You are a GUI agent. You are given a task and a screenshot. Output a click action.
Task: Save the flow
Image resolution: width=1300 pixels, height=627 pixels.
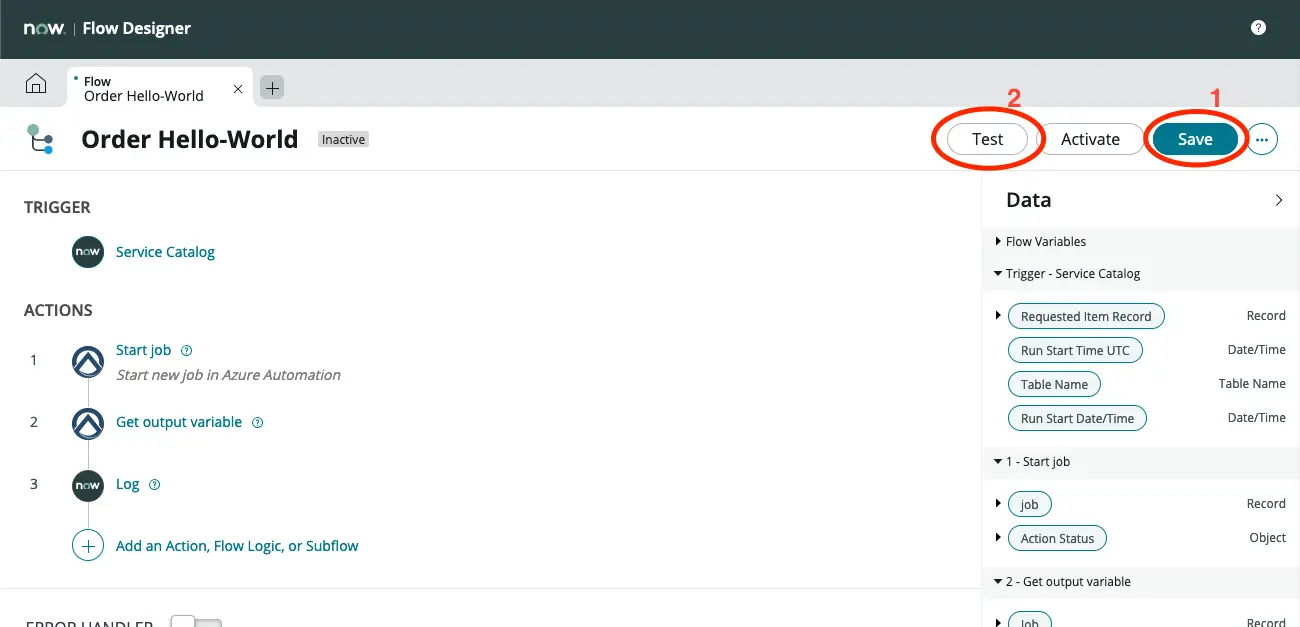click(1195, 140)
